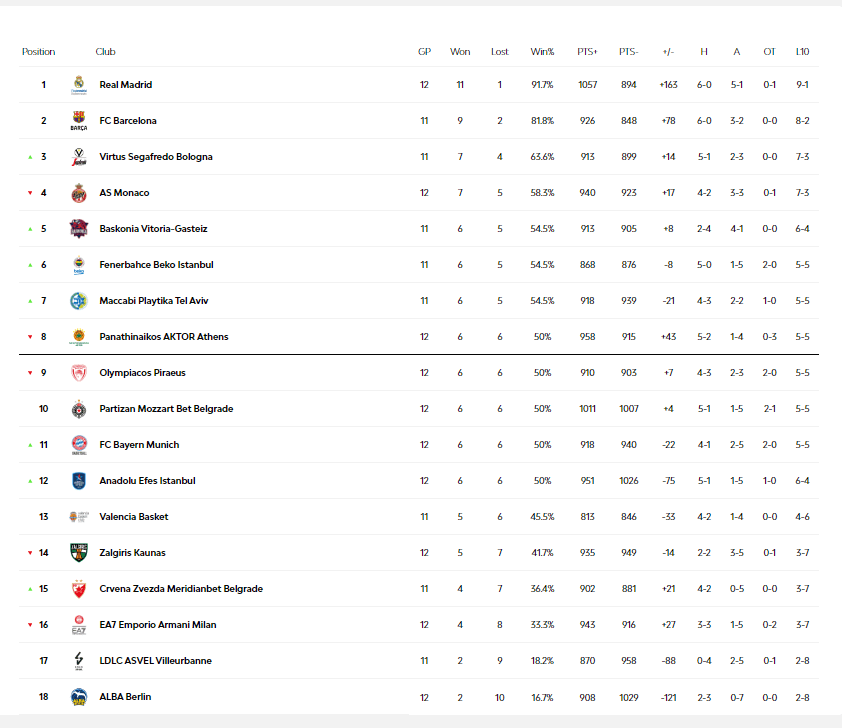842x728 pixels.
Task: Go to Anadolu Efes Istanbul page
Action: [x=147, y=481]
